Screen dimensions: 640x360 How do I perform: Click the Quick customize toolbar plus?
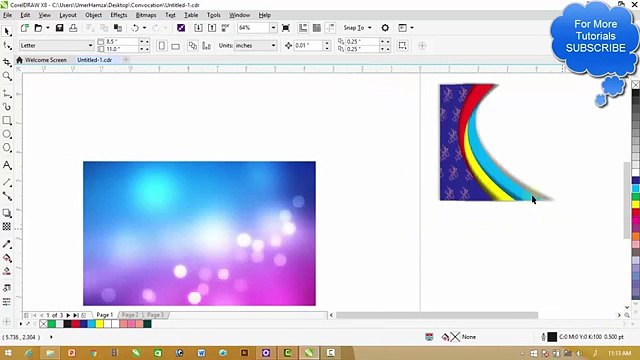pos(422,45)
